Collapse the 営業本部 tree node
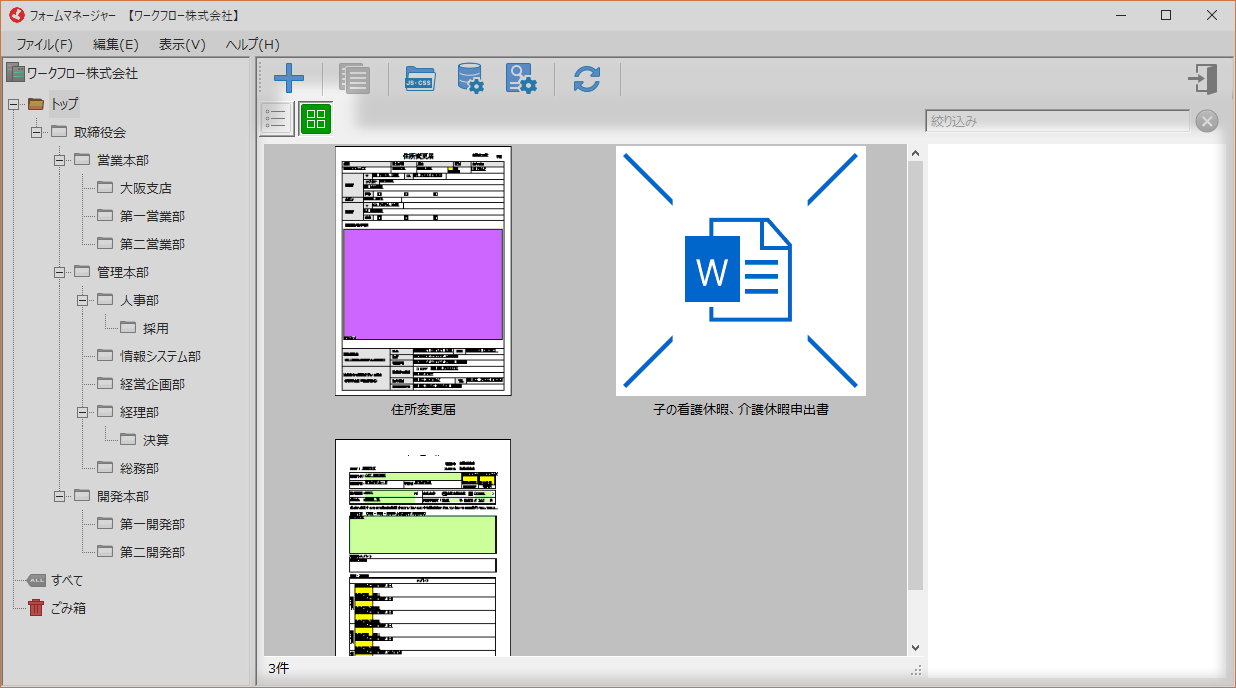1236x688 pixels. [60, 160]
